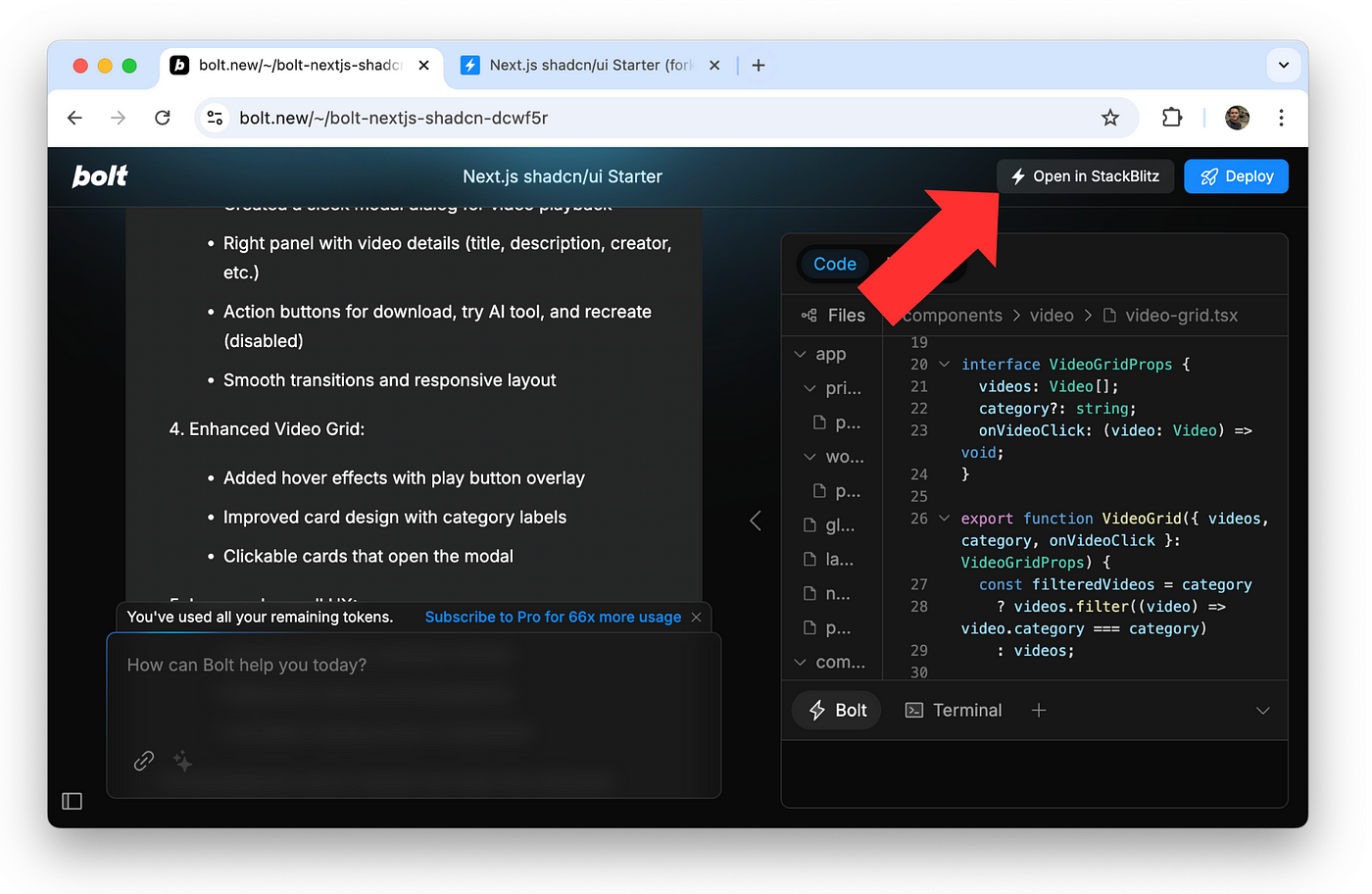Switch to Next.js shadcn/ui Starter fork tab

591,66
